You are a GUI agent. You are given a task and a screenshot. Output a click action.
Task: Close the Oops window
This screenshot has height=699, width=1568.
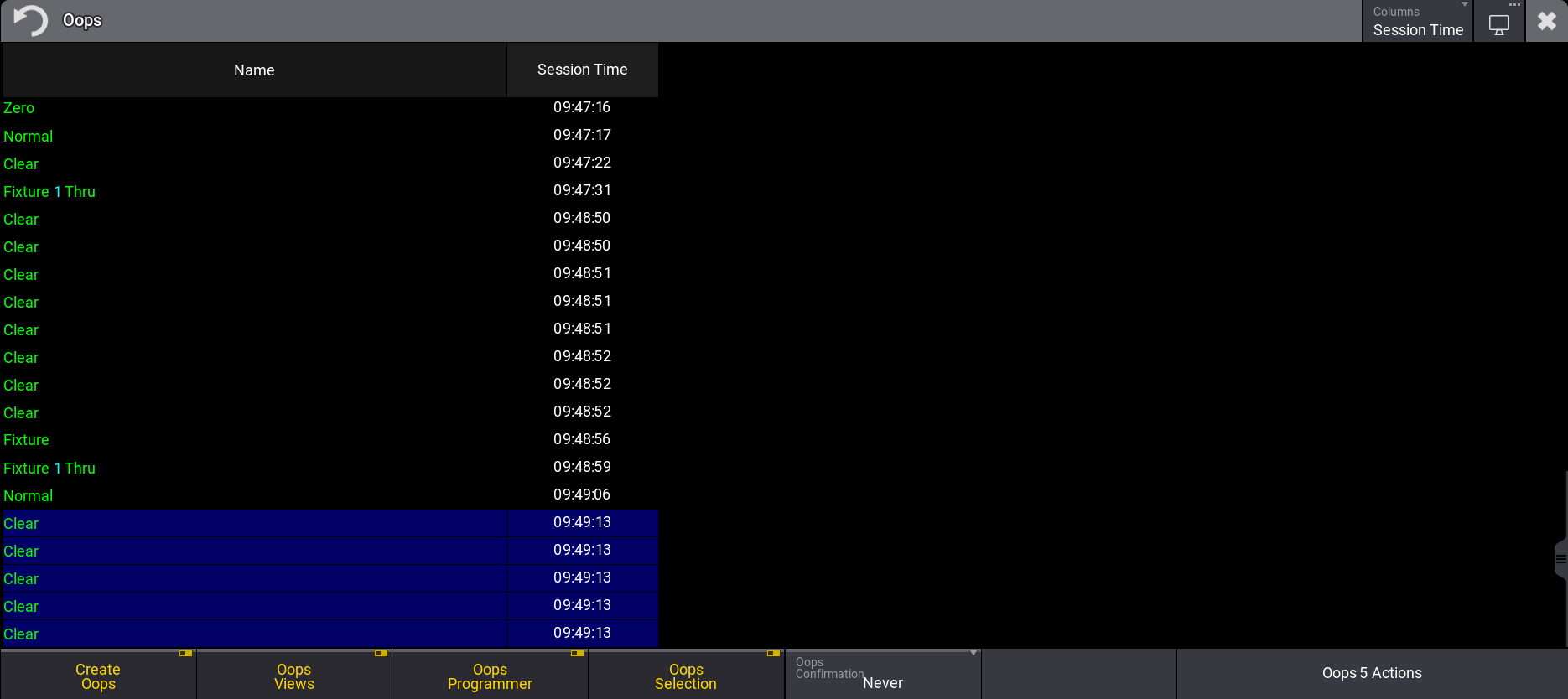coord(1546,21)
